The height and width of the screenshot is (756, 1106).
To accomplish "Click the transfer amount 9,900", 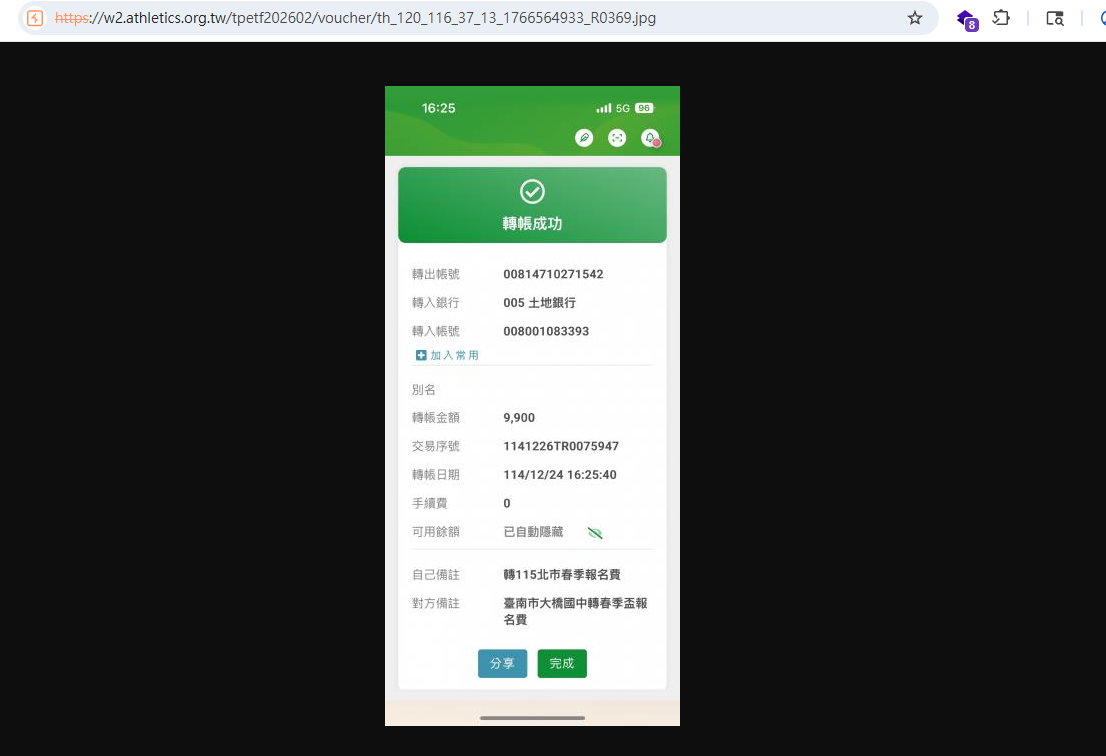I will 519,417.
